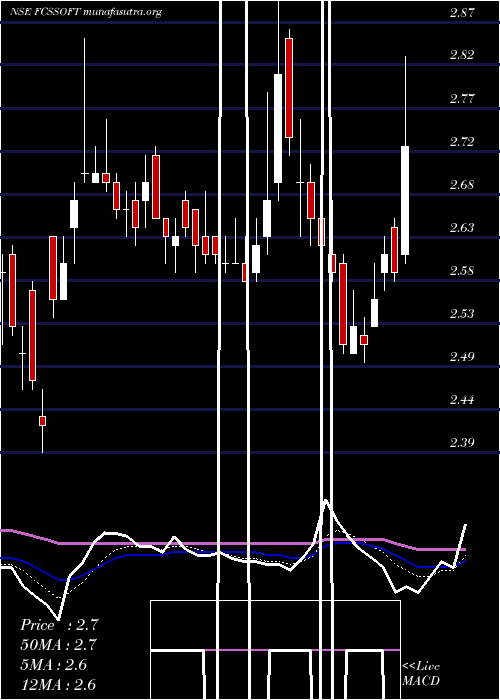Click the 2.53 price axis label
This screenshot has width=500, height=700.
click(462, 313)
